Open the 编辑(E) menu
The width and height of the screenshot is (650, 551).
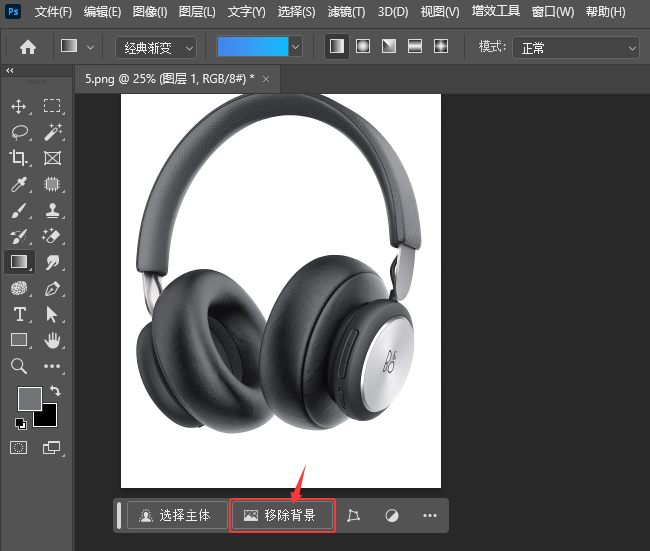tap(102, 12)
